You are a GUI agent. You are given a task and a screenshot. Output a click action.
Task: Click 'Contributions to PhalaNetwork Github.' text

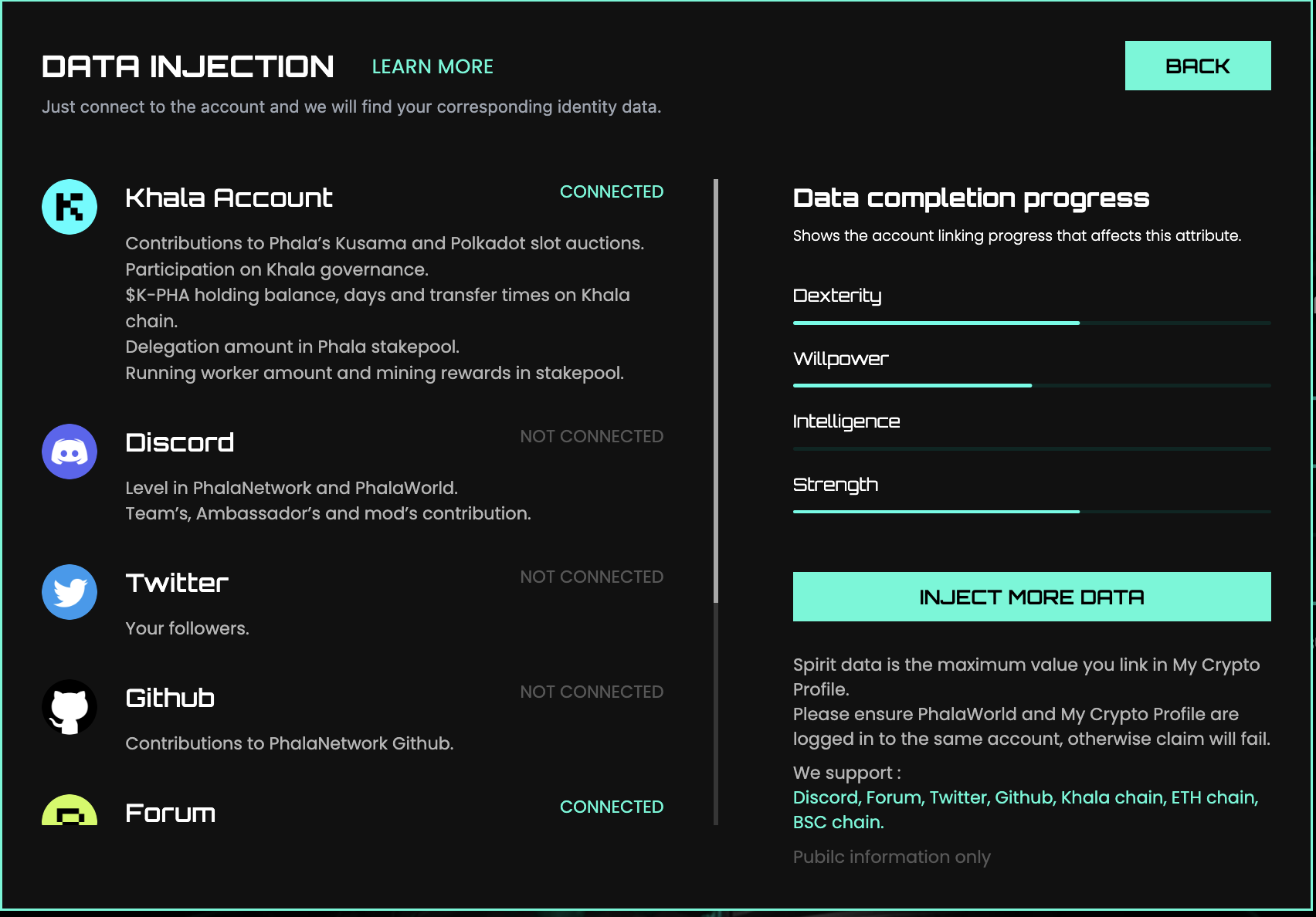[x=290, y=743]
